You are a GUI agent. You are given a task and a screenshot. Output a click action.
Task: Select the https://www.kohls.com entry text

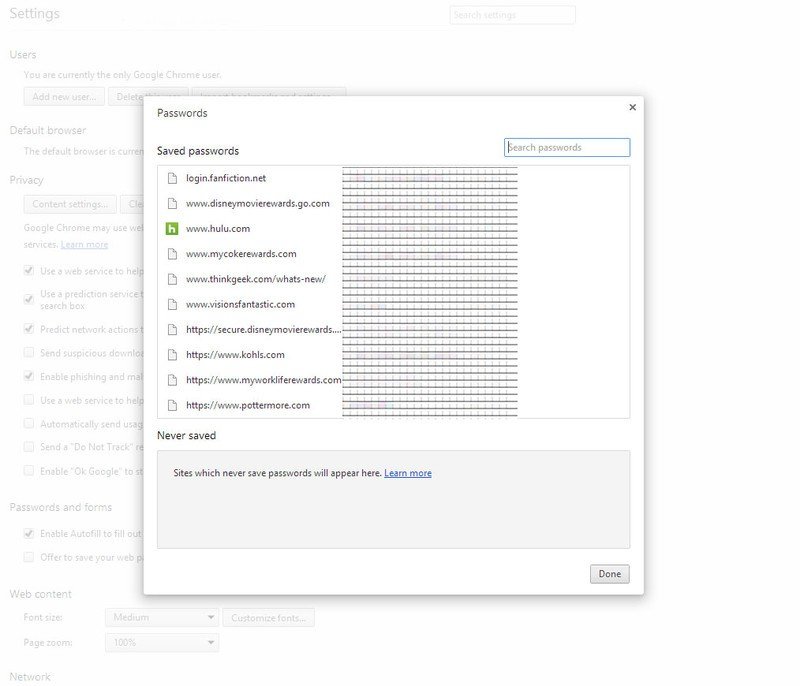coord(235,355)
